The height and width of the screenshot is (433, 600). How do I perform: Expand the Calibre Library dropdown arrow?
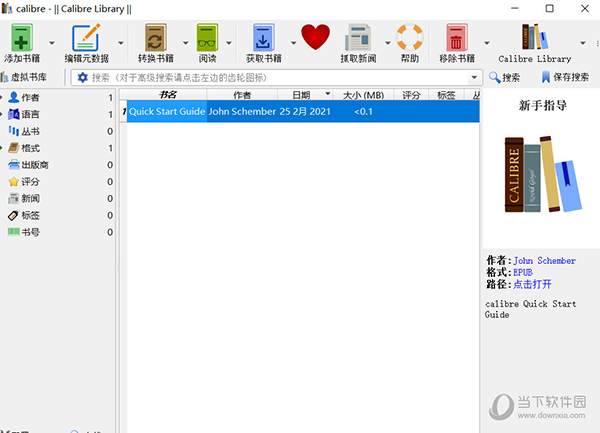(x=583, y=43)
